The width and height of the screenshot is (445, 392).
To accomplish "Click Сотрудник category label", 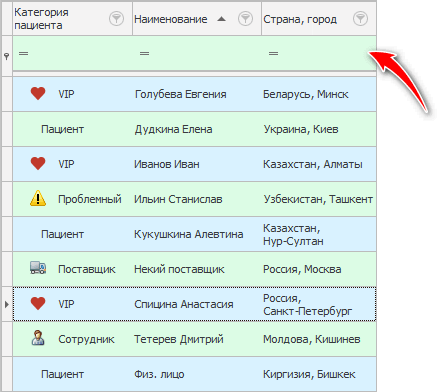I will point(86,339).
